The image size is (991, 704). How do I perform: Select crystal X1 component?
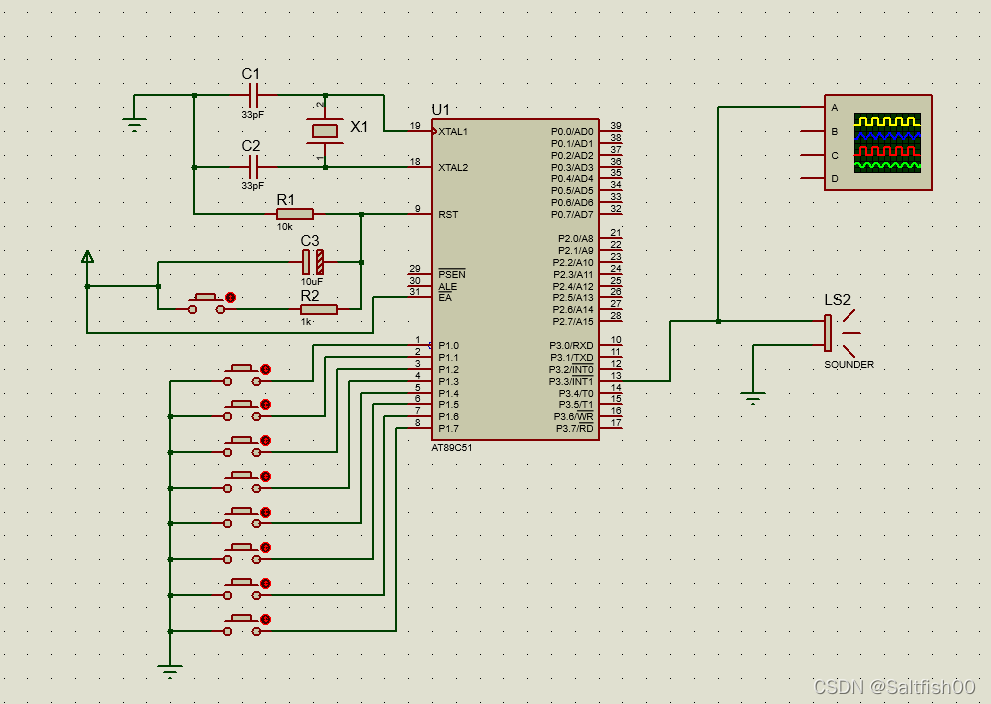pyautogui.click(x=325, y=131)
